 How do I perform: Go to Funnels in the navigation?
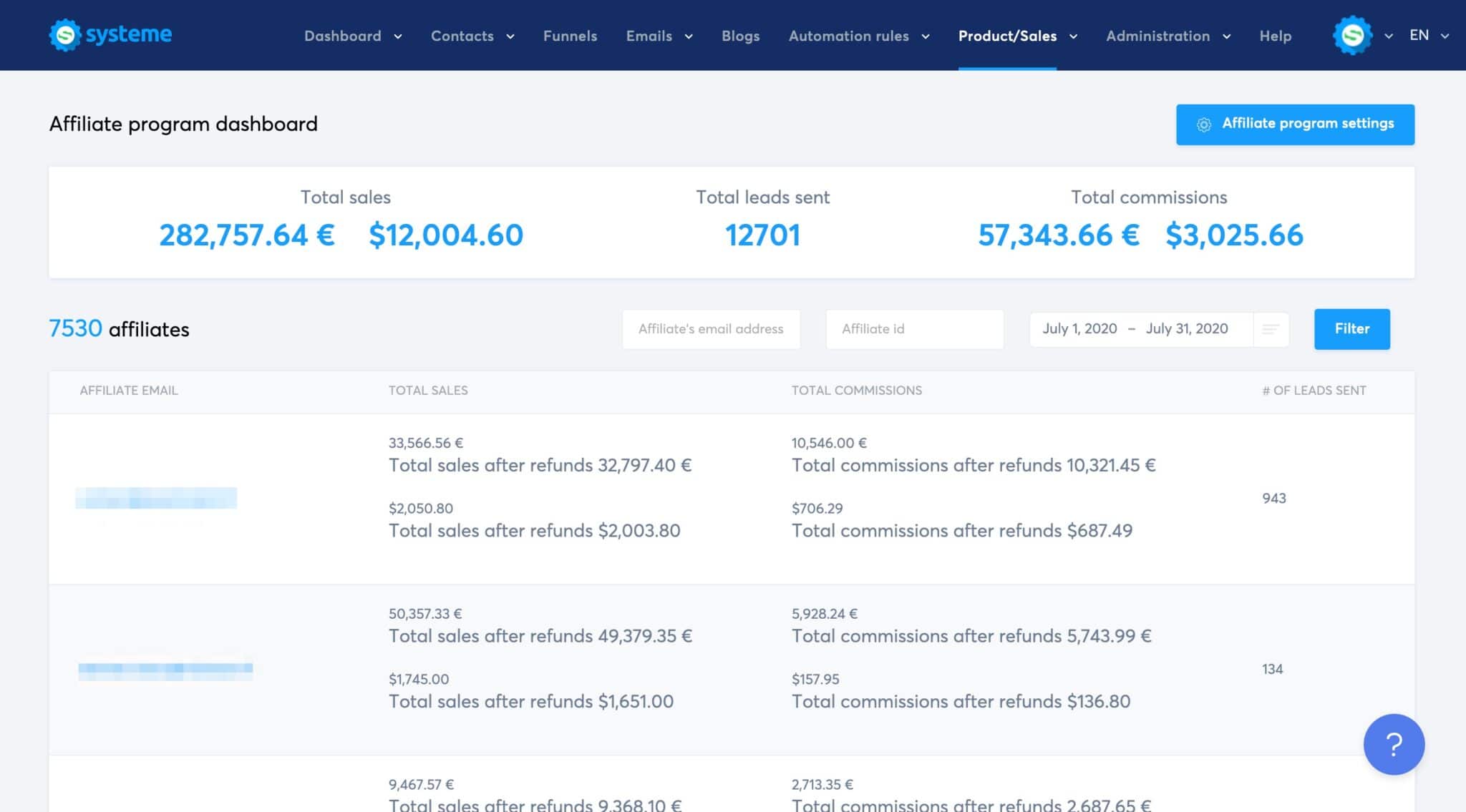pyautogui.click(x=570, y=36)
